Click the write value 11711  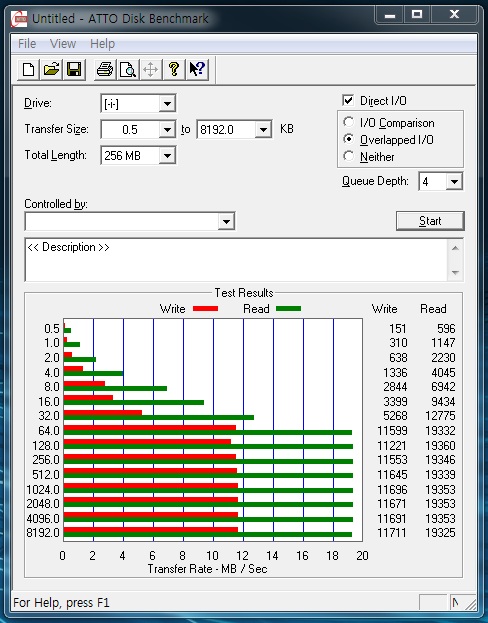click(x=392, y=532)
